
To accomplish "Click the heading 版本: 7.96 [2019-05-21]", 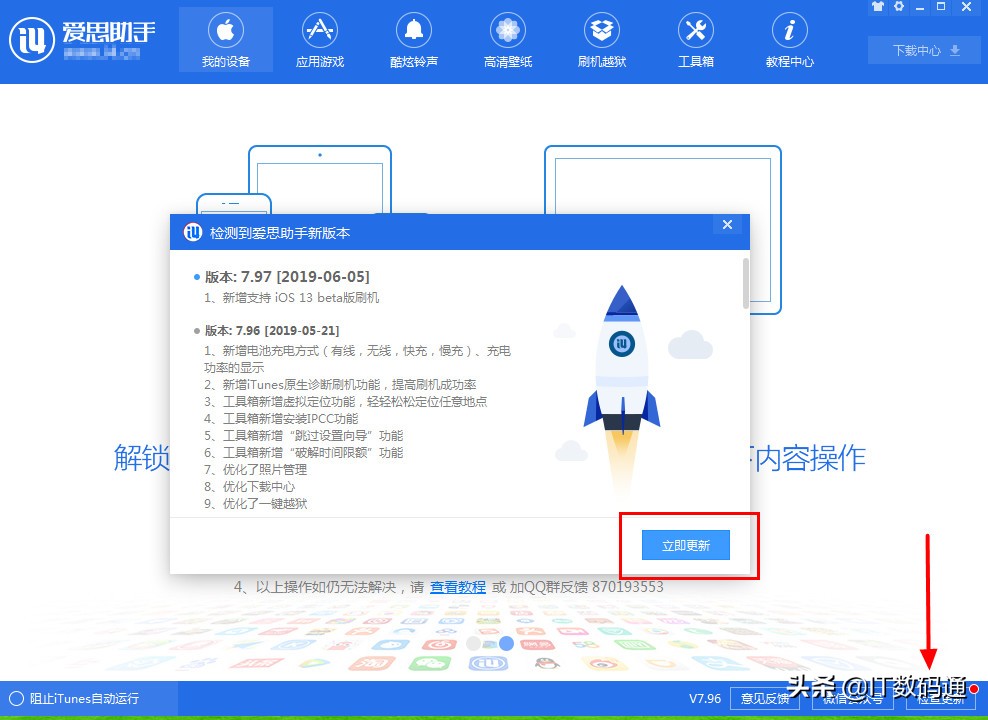I will [x=272, y=331].
